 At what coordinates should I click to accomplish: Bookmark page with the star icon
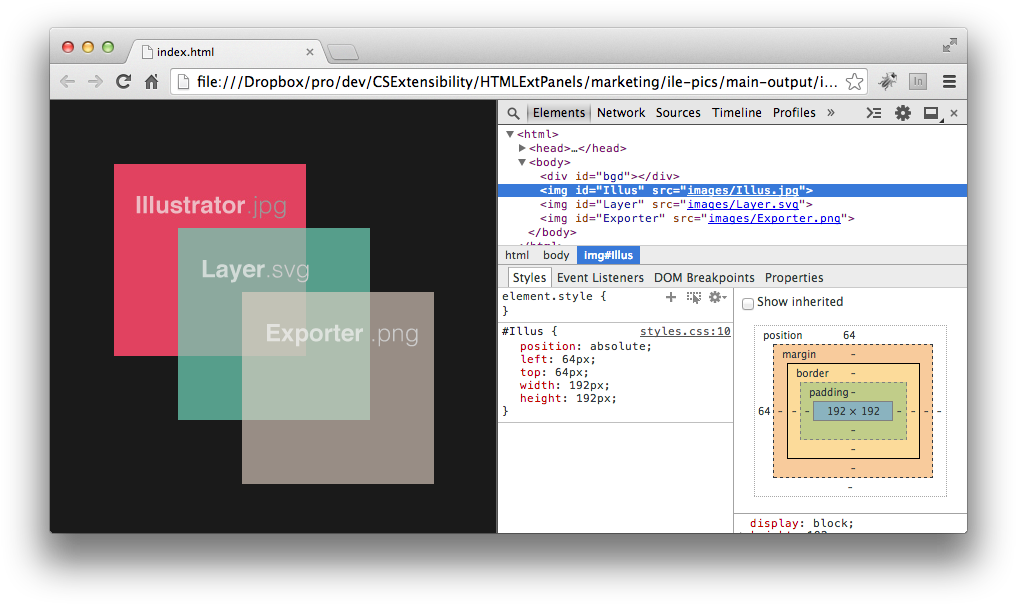[854, 82]
